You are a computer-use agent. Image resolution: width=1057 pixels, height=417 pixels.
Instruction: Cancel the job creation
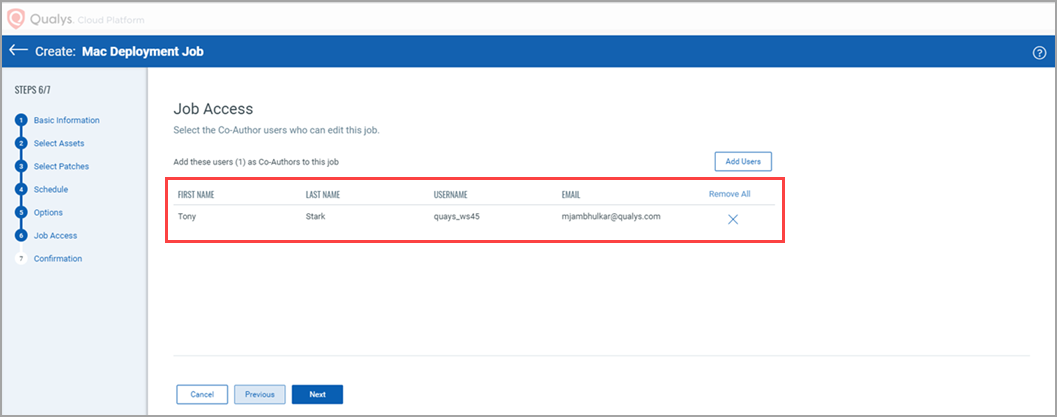tap(202, 394)
